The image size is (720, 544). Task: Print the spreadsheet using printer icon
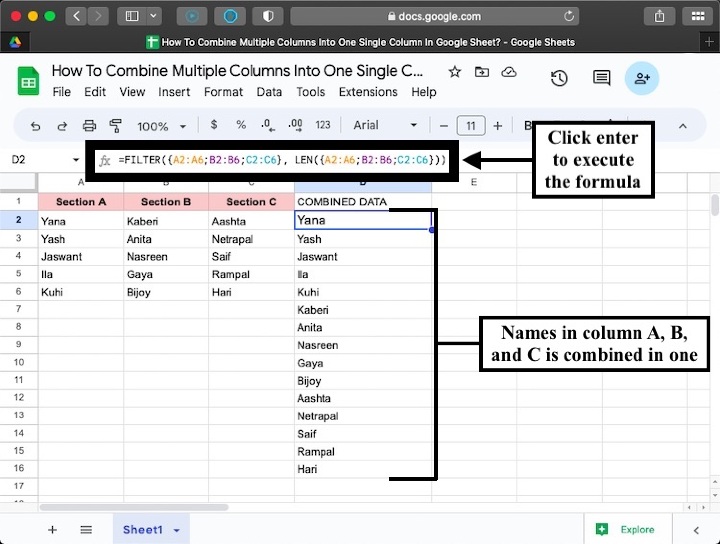[89, 126]
